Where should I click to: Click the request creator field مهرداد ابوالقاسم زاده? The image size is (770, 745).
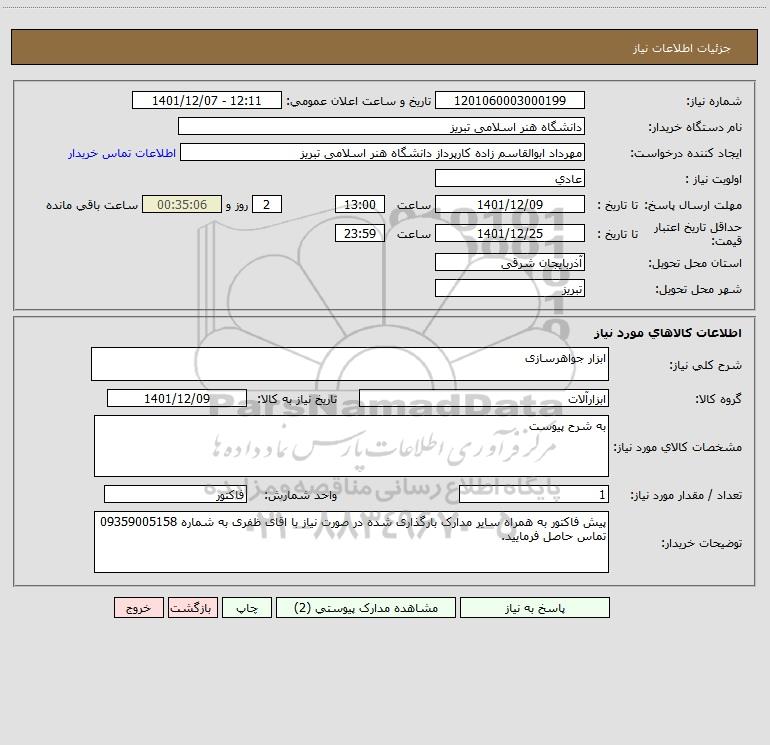[382, 152]
